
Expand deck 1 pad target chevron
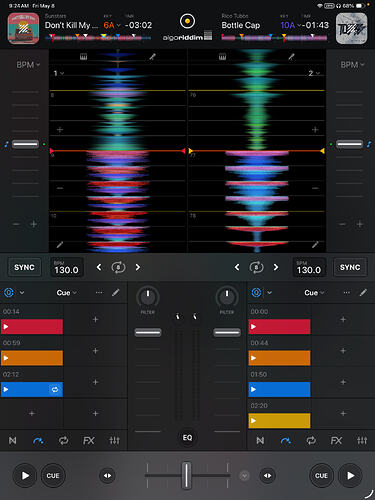point(22,293)
